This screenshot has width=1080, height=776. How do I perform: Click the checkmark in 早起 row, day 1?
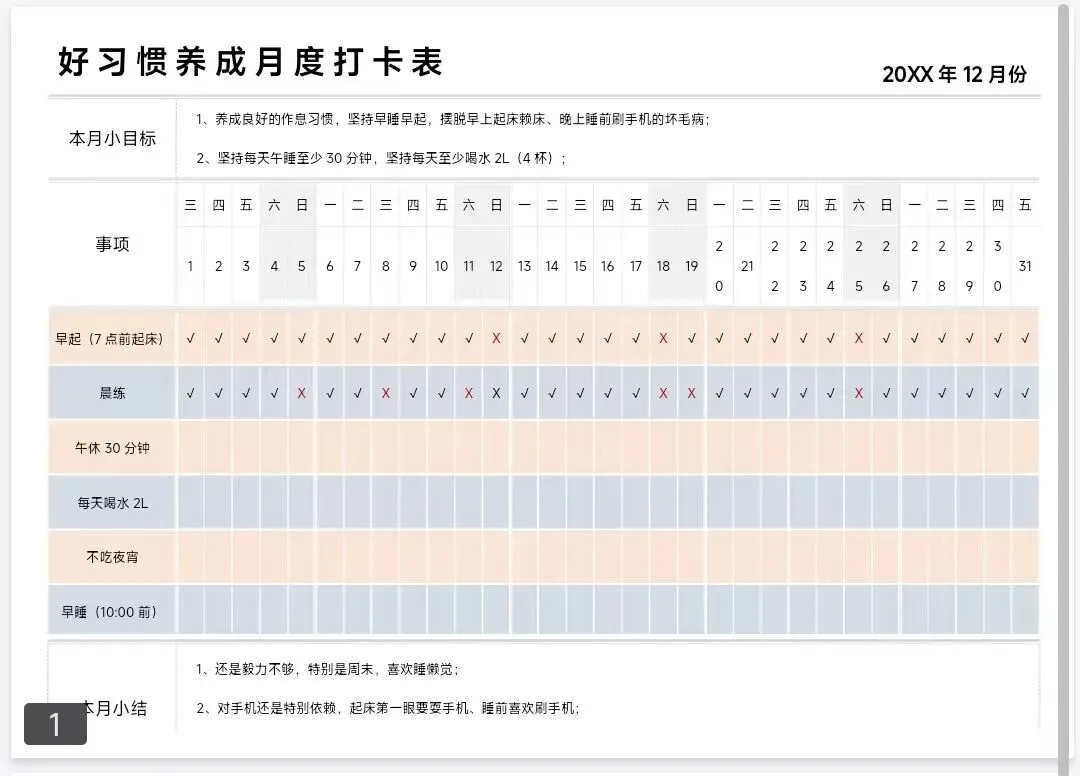(x=191, y=338)
